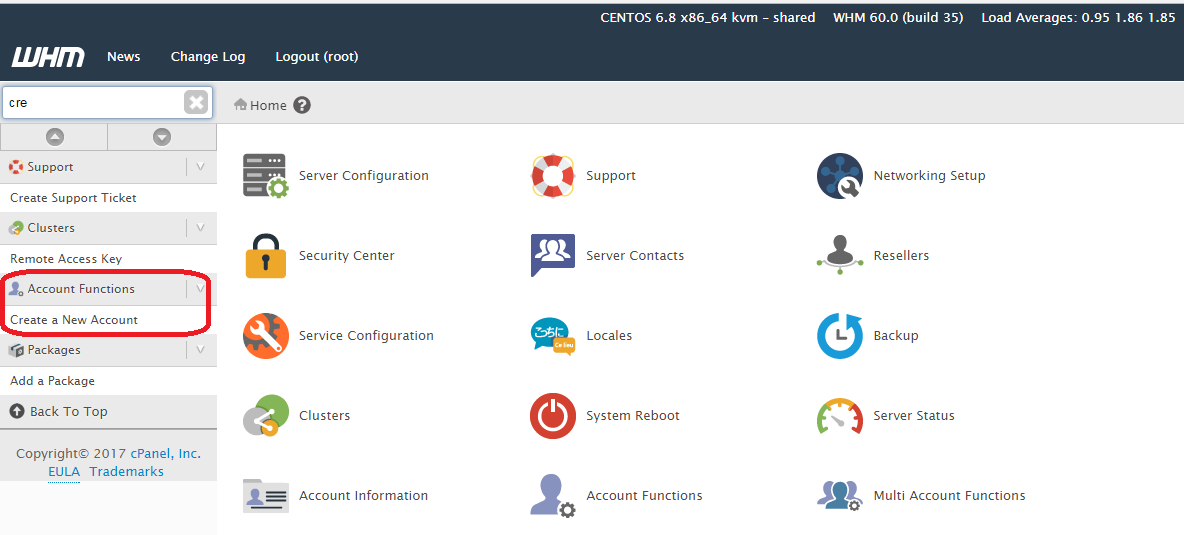The width and height of the screenshot is (1184, 535).
Task: Open the Change Log menu item
Action: click(x=208, y=57)
